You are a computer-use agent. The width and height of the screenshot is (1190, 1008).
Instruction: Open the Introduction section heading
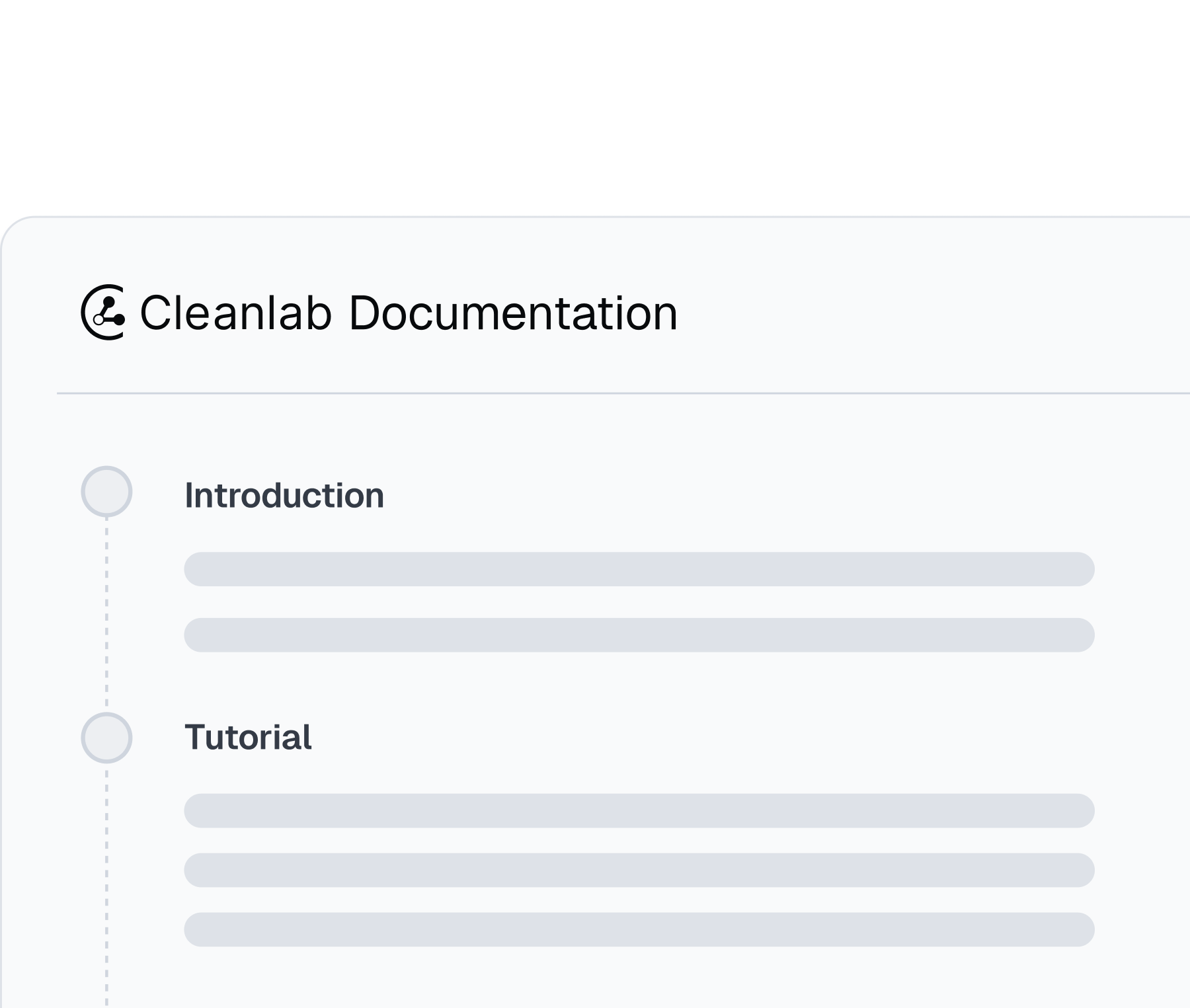284,495
